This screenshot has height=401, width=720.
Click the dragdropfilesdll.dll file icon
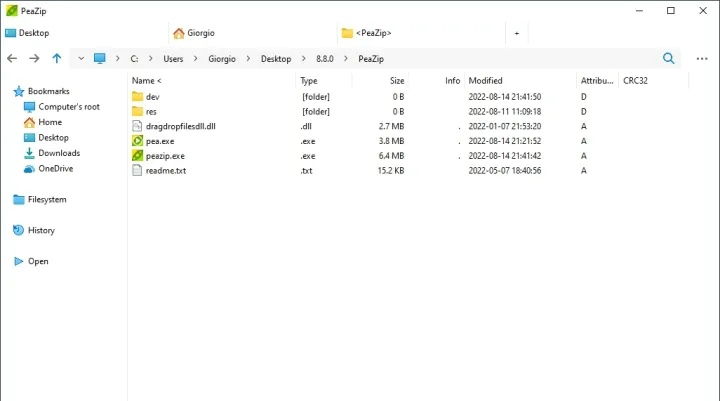coord(137,126)
